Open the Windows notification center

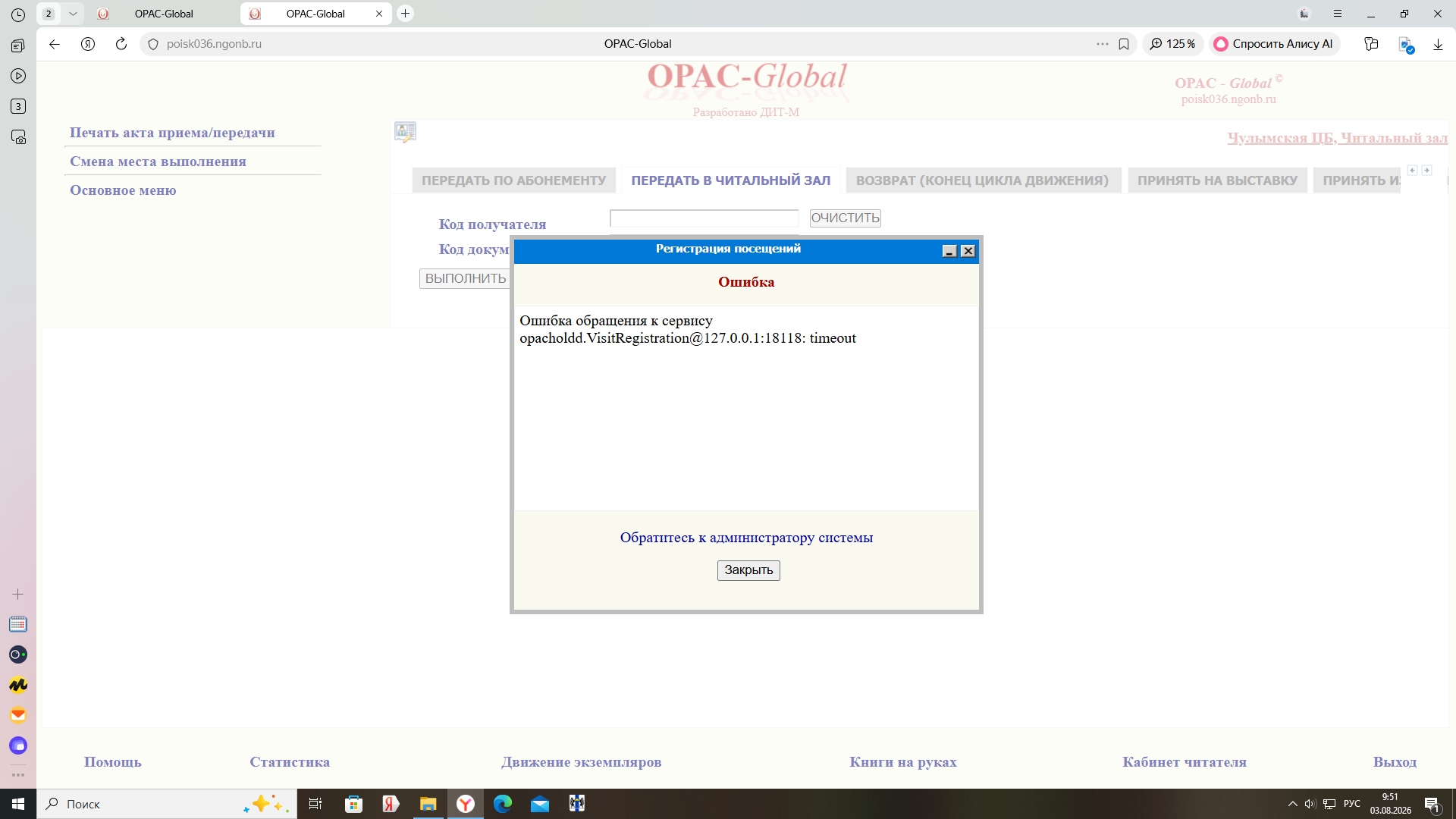[x=1432, y=805]
